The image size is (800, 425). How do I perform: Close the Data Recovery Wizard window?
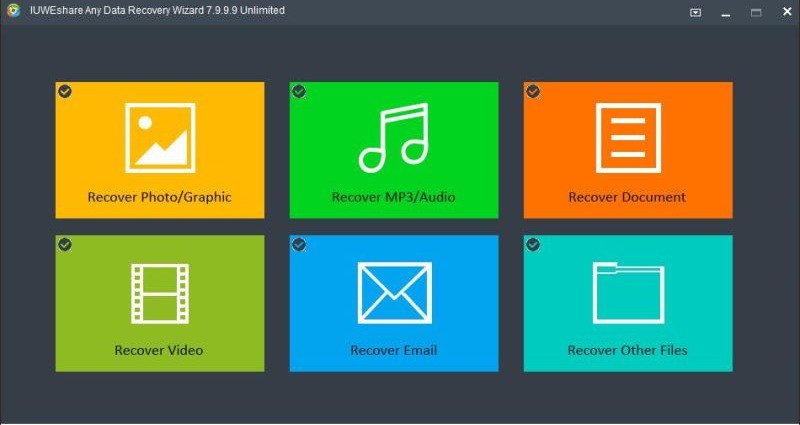click(x=787, y=12)
